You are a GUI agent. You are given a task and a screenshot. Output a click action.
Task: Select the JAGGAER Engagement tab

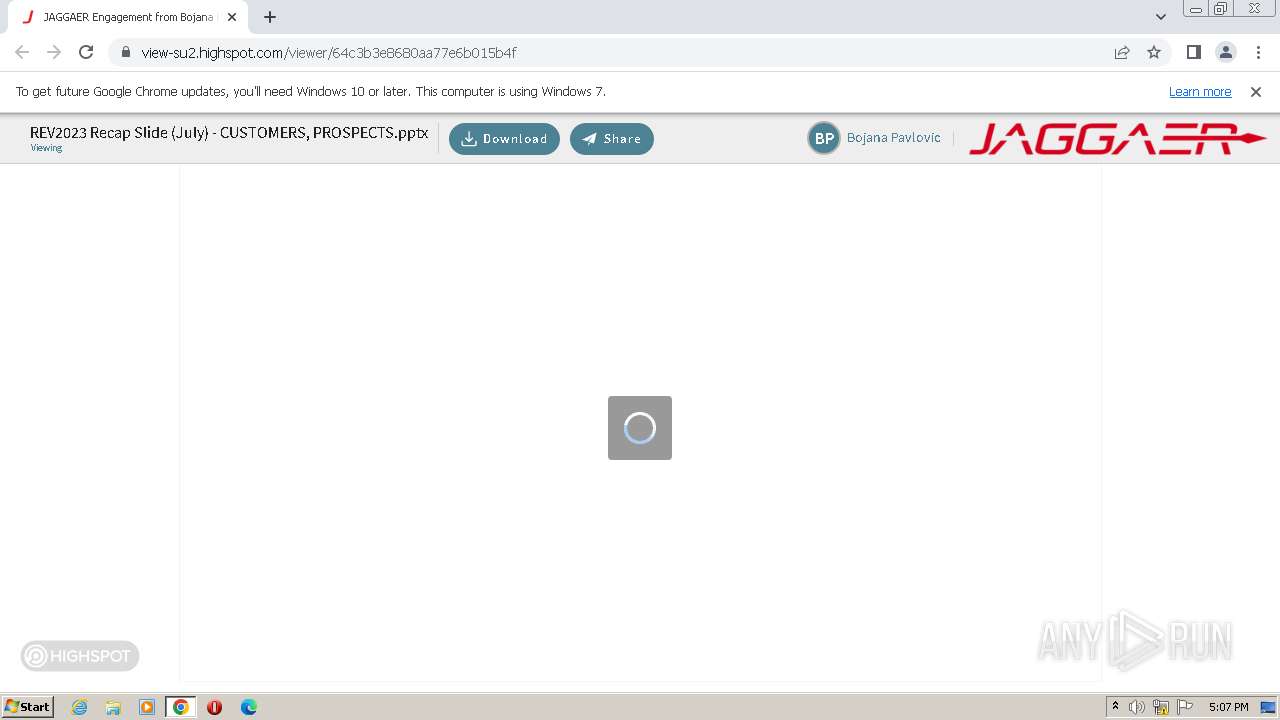point(129,17)
